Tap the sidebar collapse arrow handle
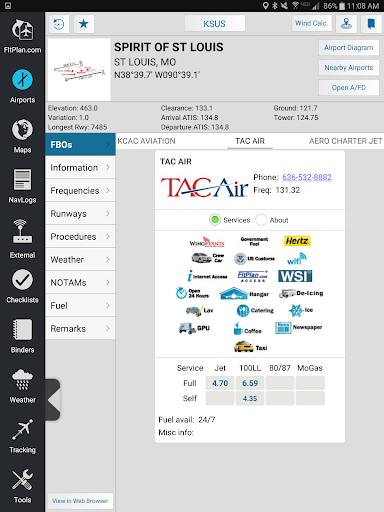The height and width of the screenshot is (512, 384). [53, 400]
